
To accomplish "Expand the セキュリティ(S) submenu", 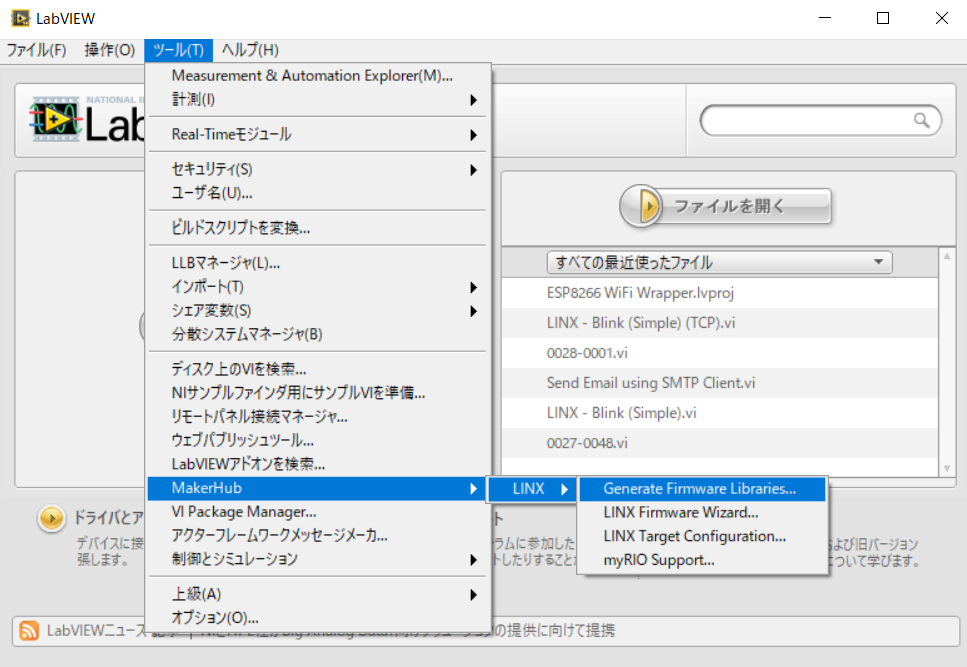I will [318, 170].
